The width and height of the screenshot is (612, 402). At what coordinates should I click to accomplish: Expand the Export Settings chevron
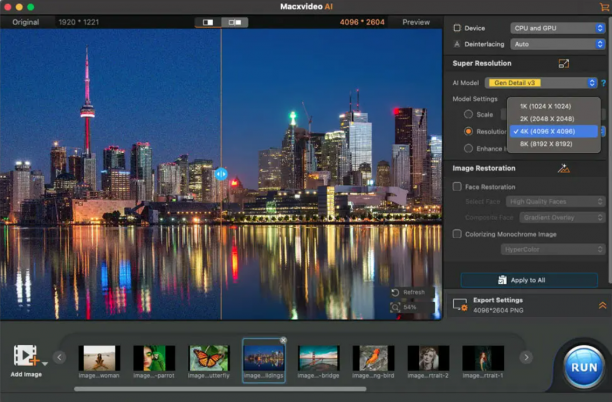click(602, 305)
